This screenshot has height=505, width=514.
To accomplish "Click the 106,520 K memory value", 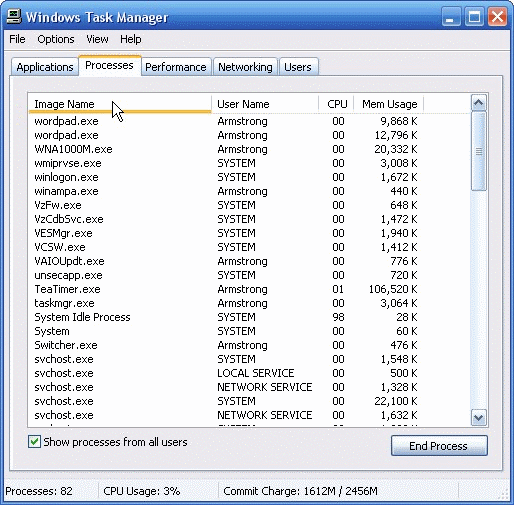I will click(x=393, y=289).
